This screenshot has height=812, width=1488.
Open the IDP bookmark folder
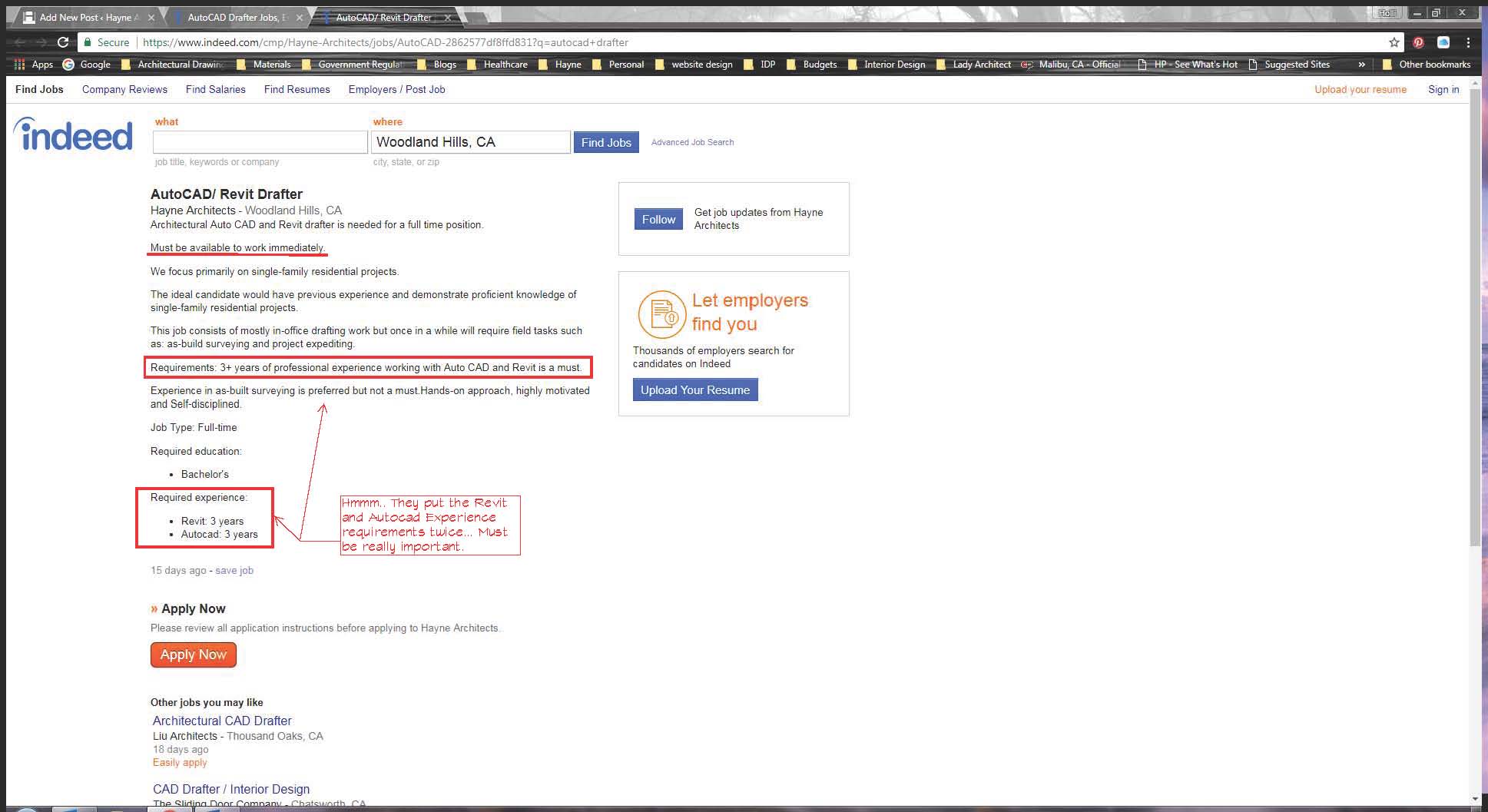(x=761, y=65)
